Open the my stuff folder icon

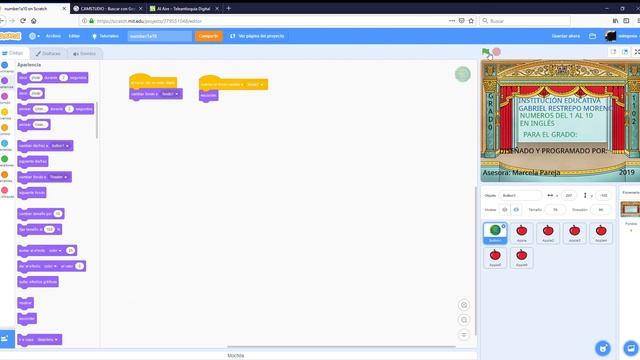(x=593, y=36)
